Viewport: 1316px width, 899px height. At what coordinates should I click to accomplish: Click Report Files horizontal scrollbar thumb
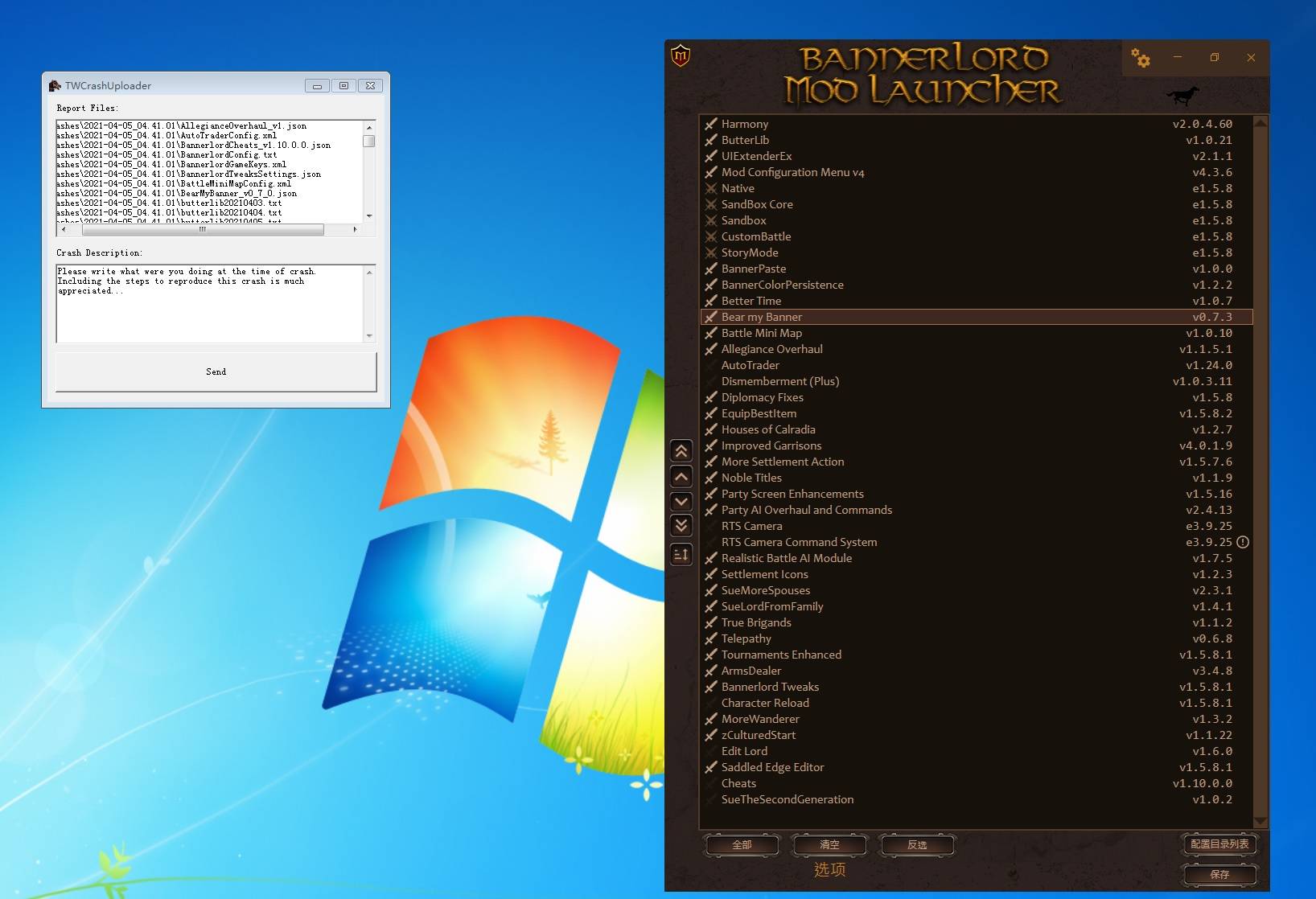pos(203,229)
